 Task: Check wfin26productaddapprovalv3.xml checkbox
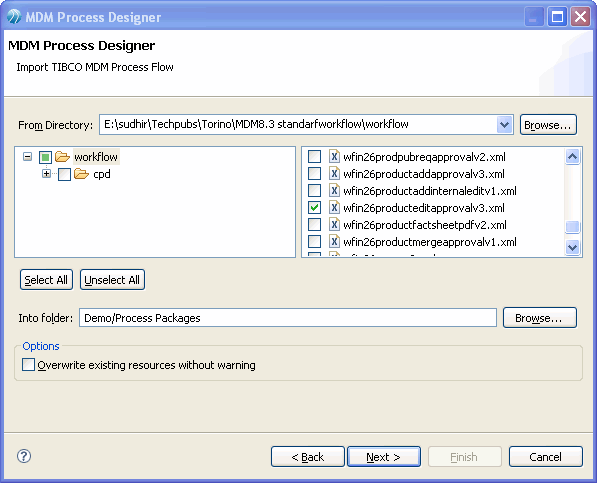point(314,174)
